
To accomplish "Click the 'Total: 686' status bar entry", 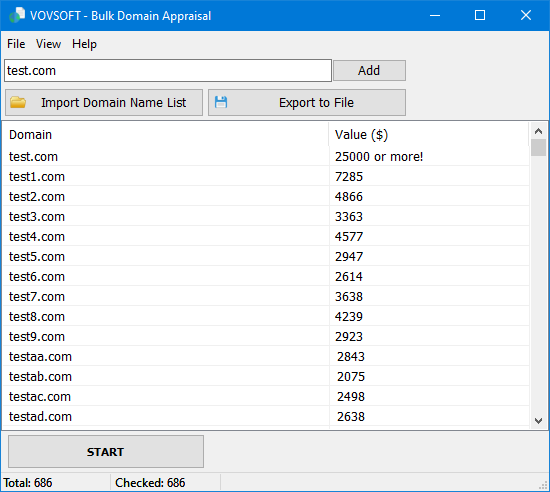I will pos(28,483).
